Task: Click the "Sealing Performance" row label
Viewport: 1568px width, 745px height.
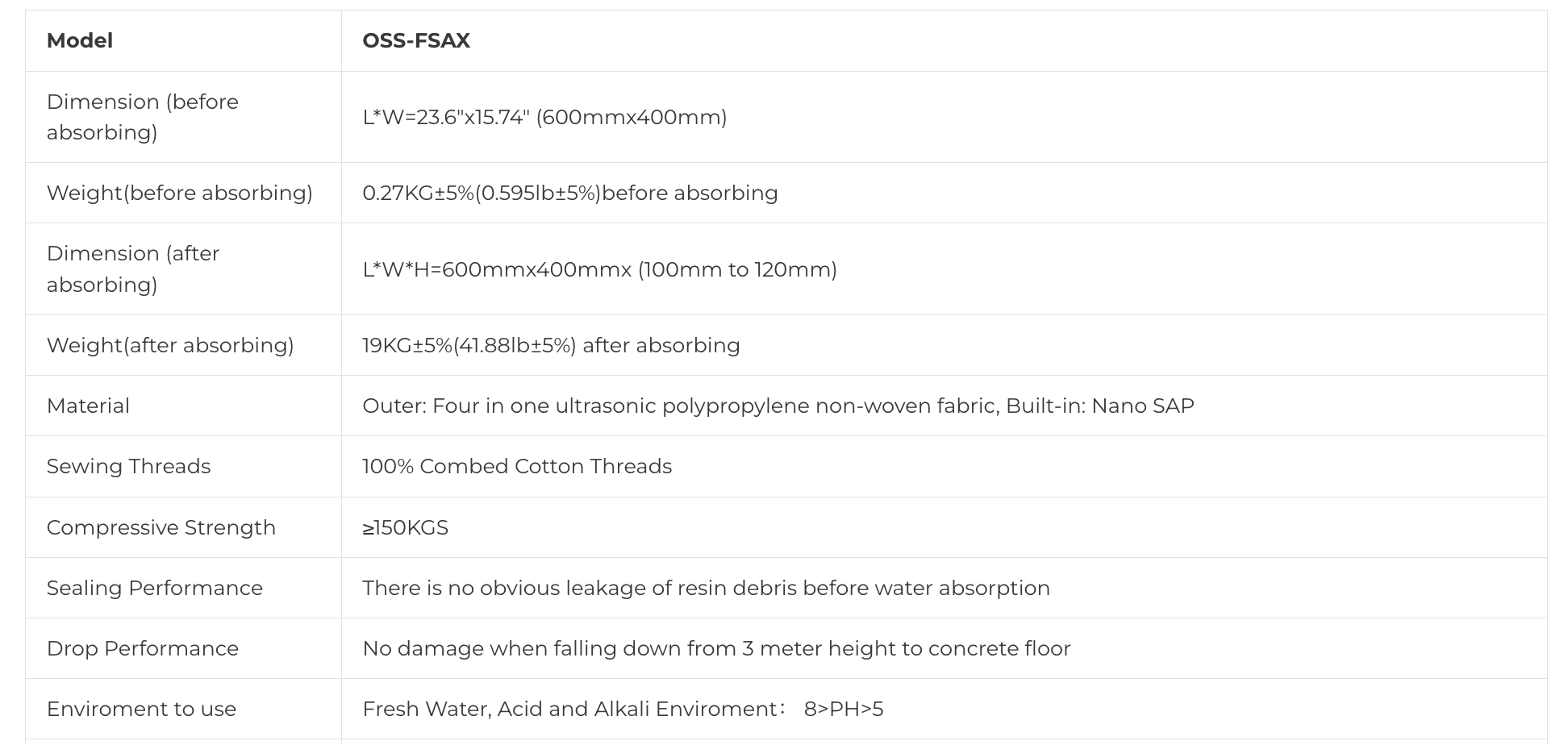Action: click(155, 588)
